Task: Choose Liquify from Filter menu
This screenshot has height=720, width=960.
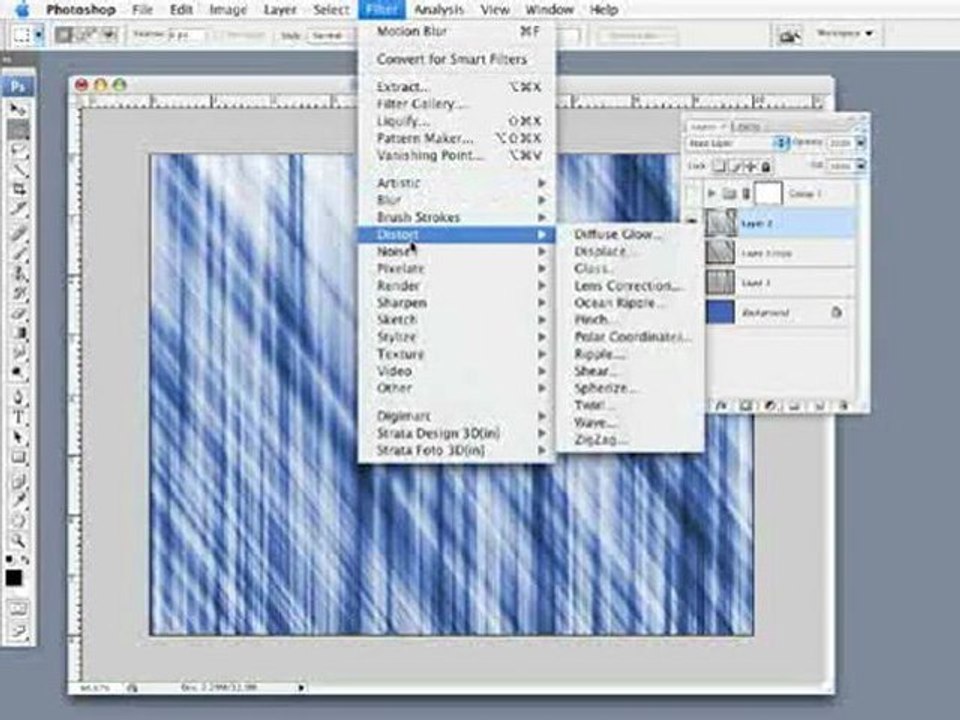Action: (457, 121)
